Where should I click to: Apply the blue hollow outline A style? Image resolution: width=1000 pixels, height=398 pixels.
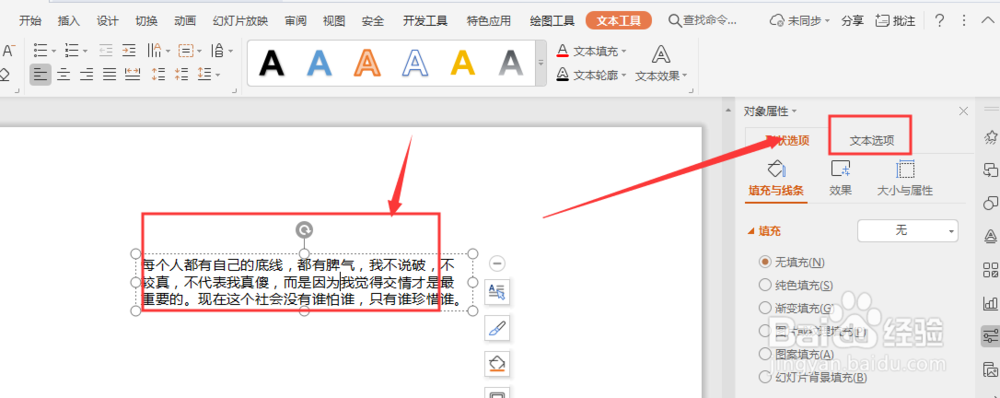pos(415,63)
